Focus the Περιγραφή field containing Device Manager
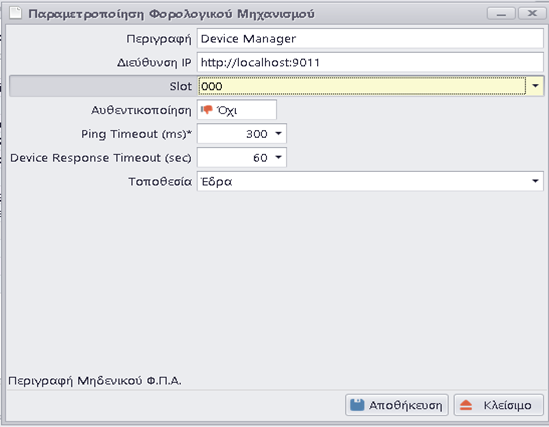This screenshot has width=549, height=427. 370,38
